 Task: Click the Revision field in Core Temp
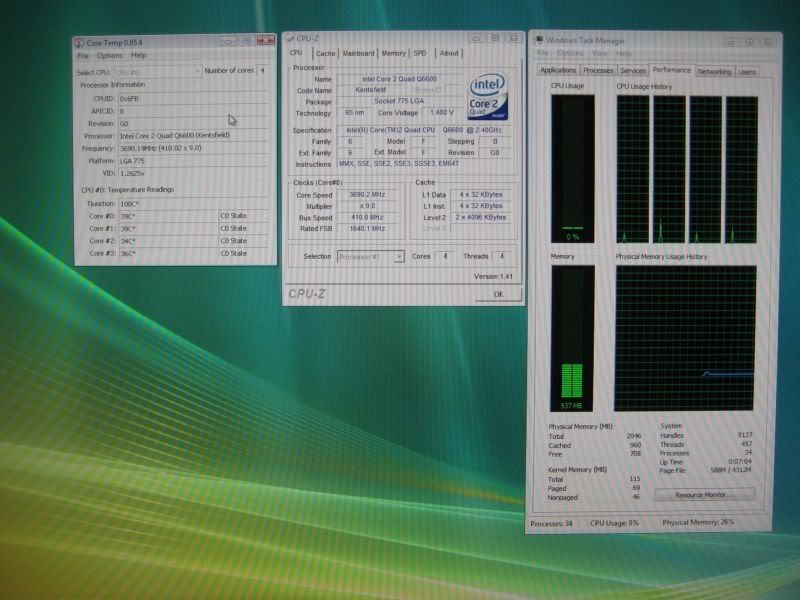[193, 123]
